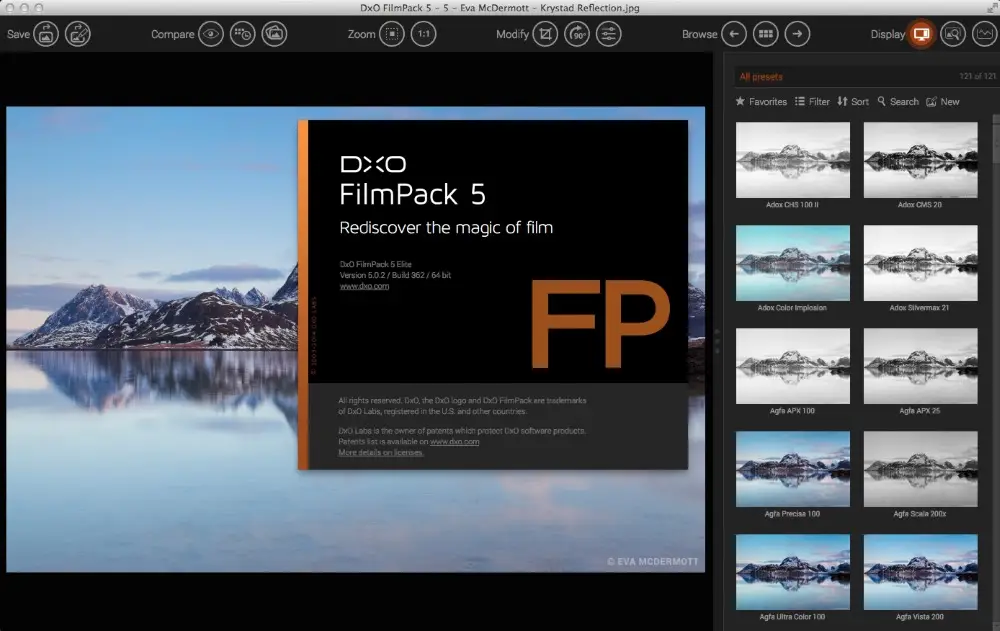Rotate the image 90 degrees
Image resolution: width=1000 pixels, height=631 pixels.
coord(577,34)
